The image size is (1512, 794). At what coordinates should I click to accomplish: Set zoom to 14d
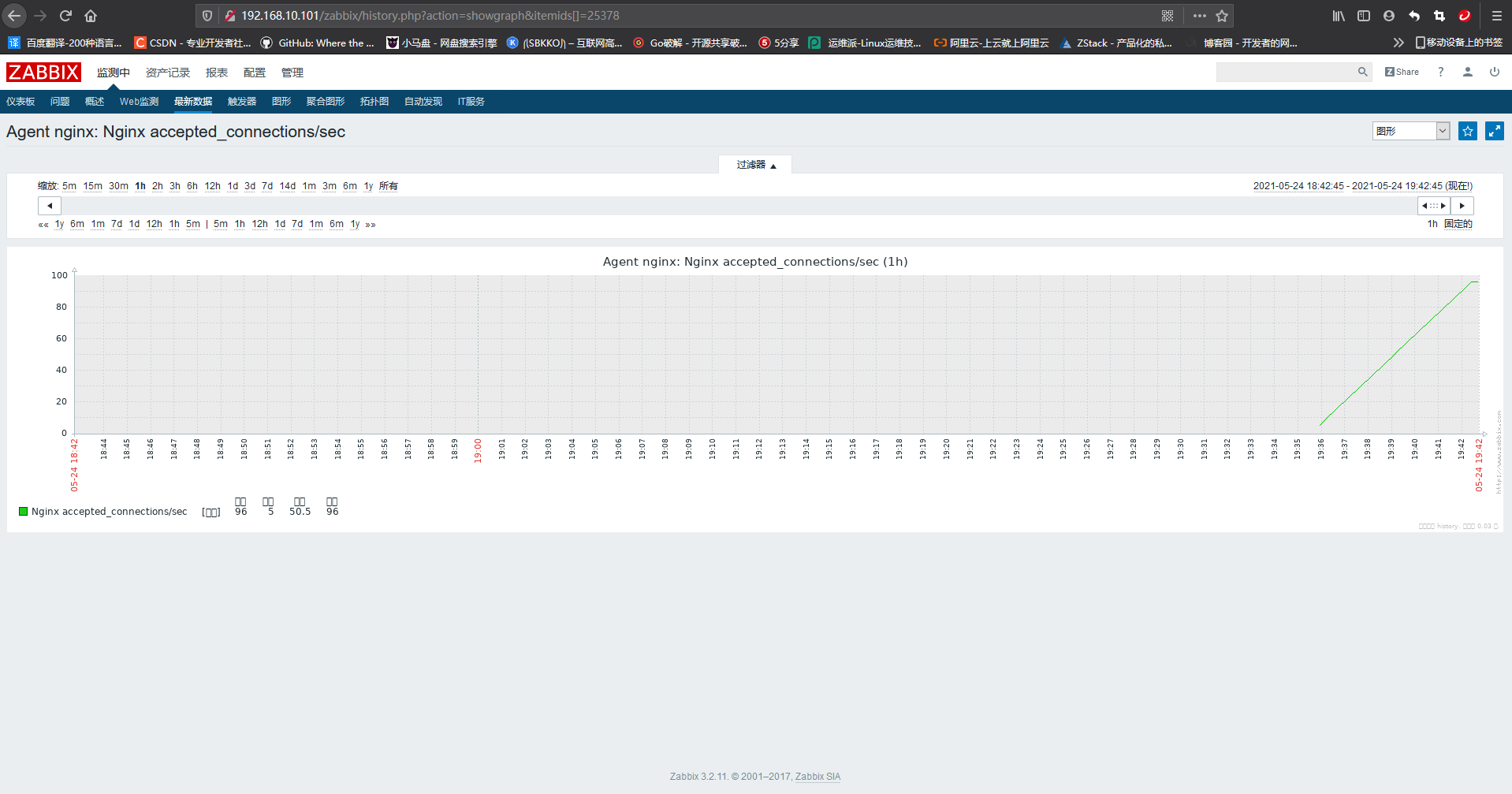(288, 186)
